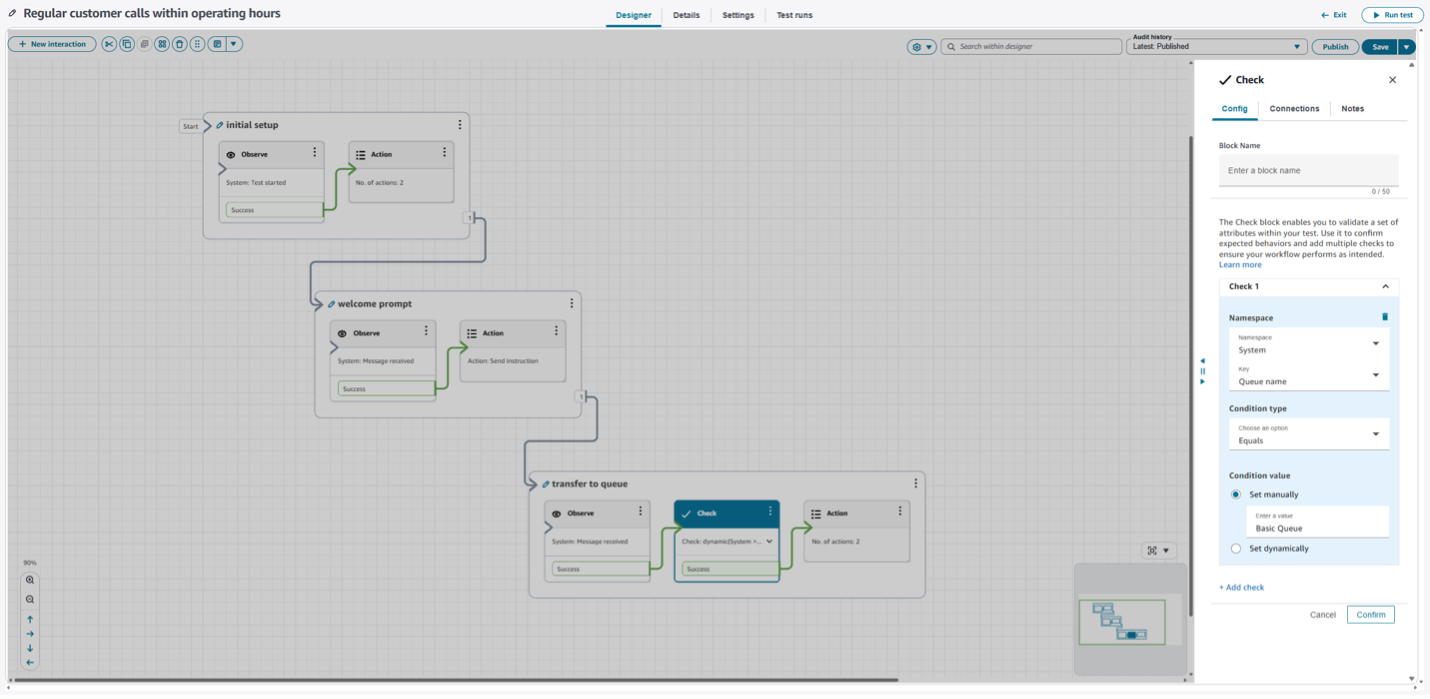The width and height of the screenshot is (1430, 699).
Task: Collapse the Check 1 section
Action: (x=1385, y=286)
